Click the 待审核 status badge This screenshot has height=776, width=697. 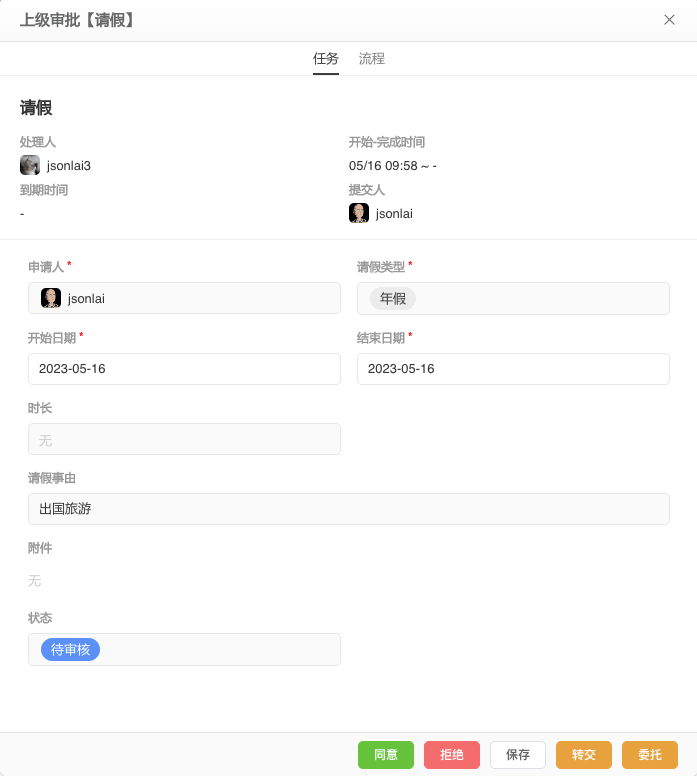70,649
